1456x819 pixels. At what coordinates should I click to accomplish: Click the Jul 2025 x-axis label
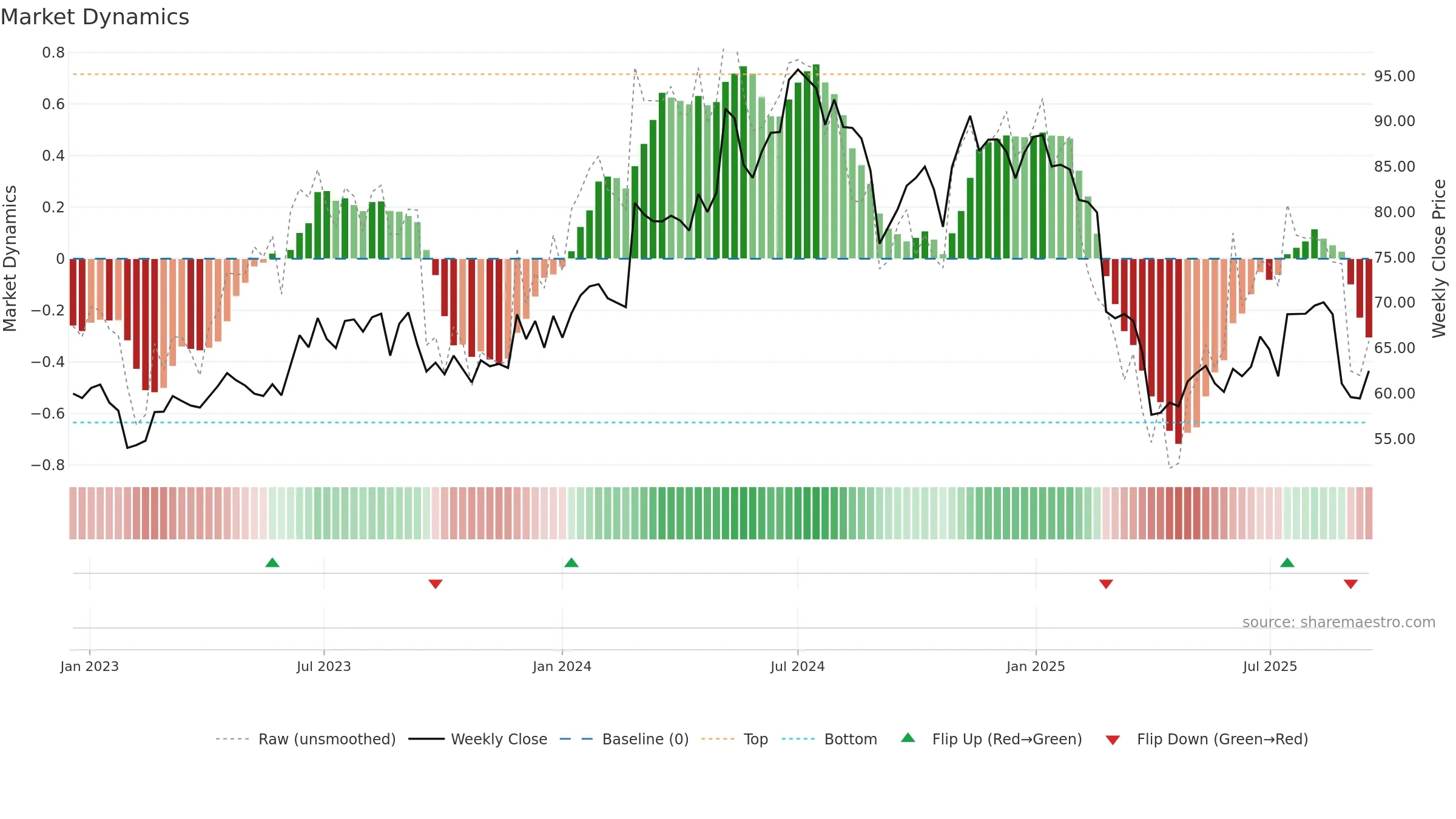[x=1270, y=666]
